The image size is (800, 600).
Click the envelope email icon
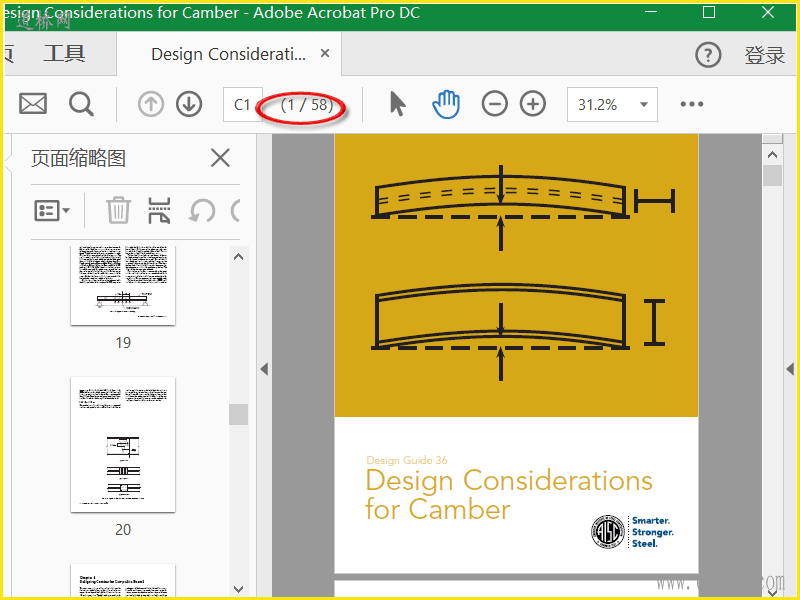33,104
